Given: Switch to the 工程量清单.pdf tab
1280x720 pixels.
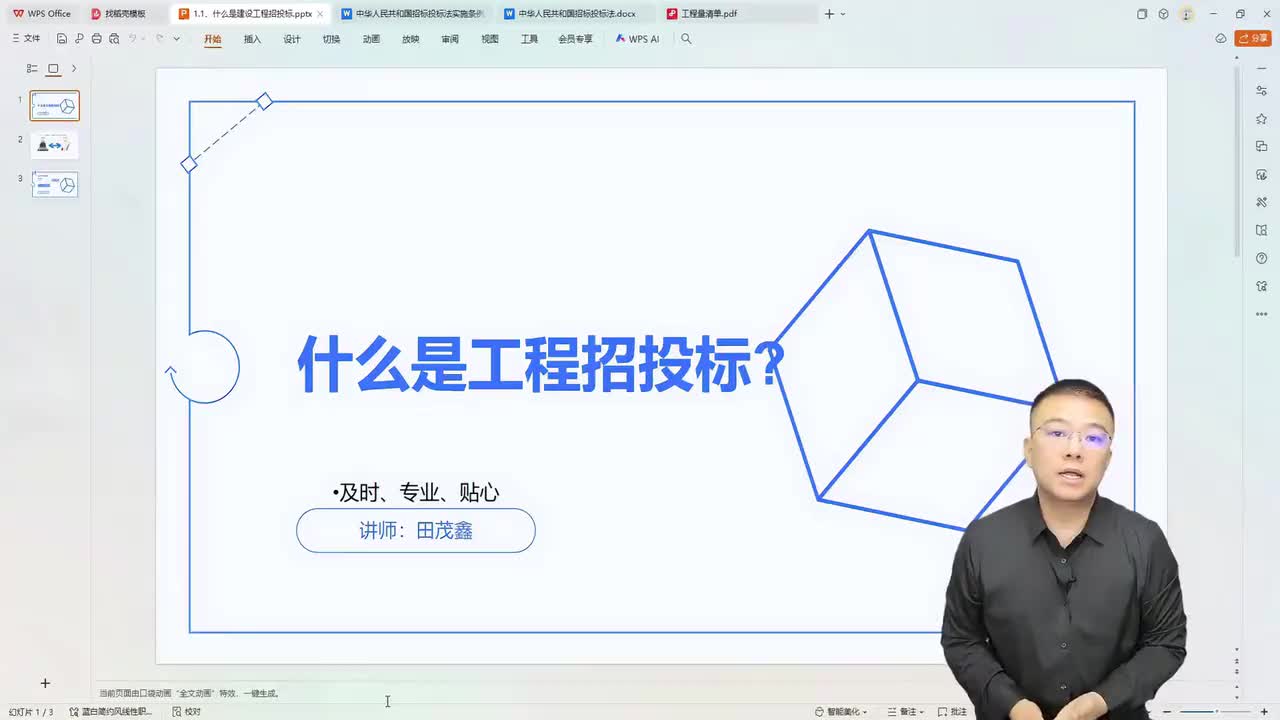Looking at the screenshot, I should coord(702,14).
